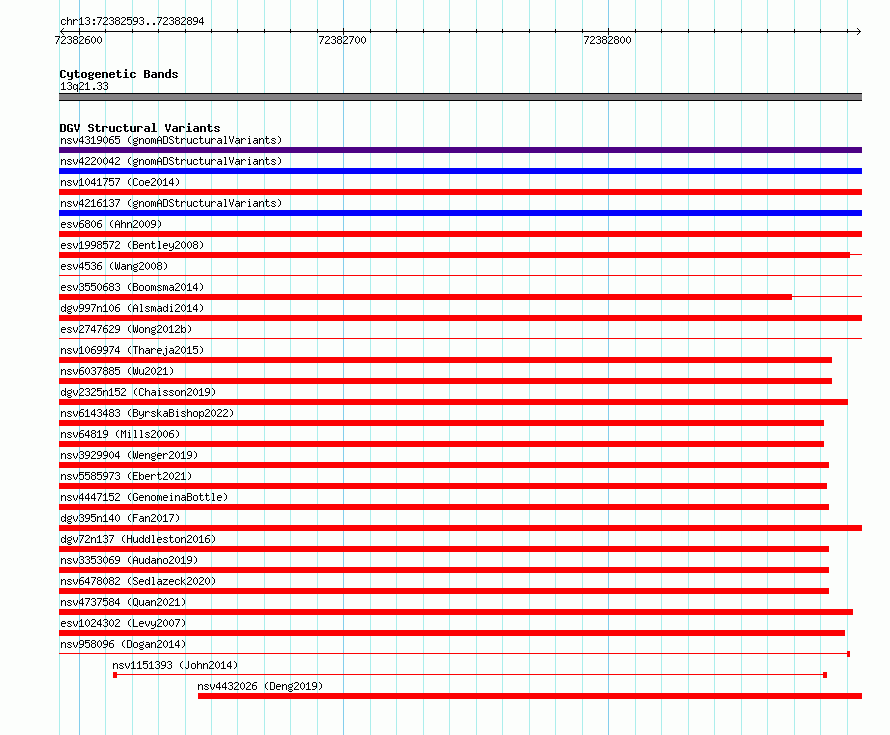Image resolution: width=890 pixels, height=735 pixels.
Task: Click the blue nsv4220042 variant bar
Action: (460, 171)
